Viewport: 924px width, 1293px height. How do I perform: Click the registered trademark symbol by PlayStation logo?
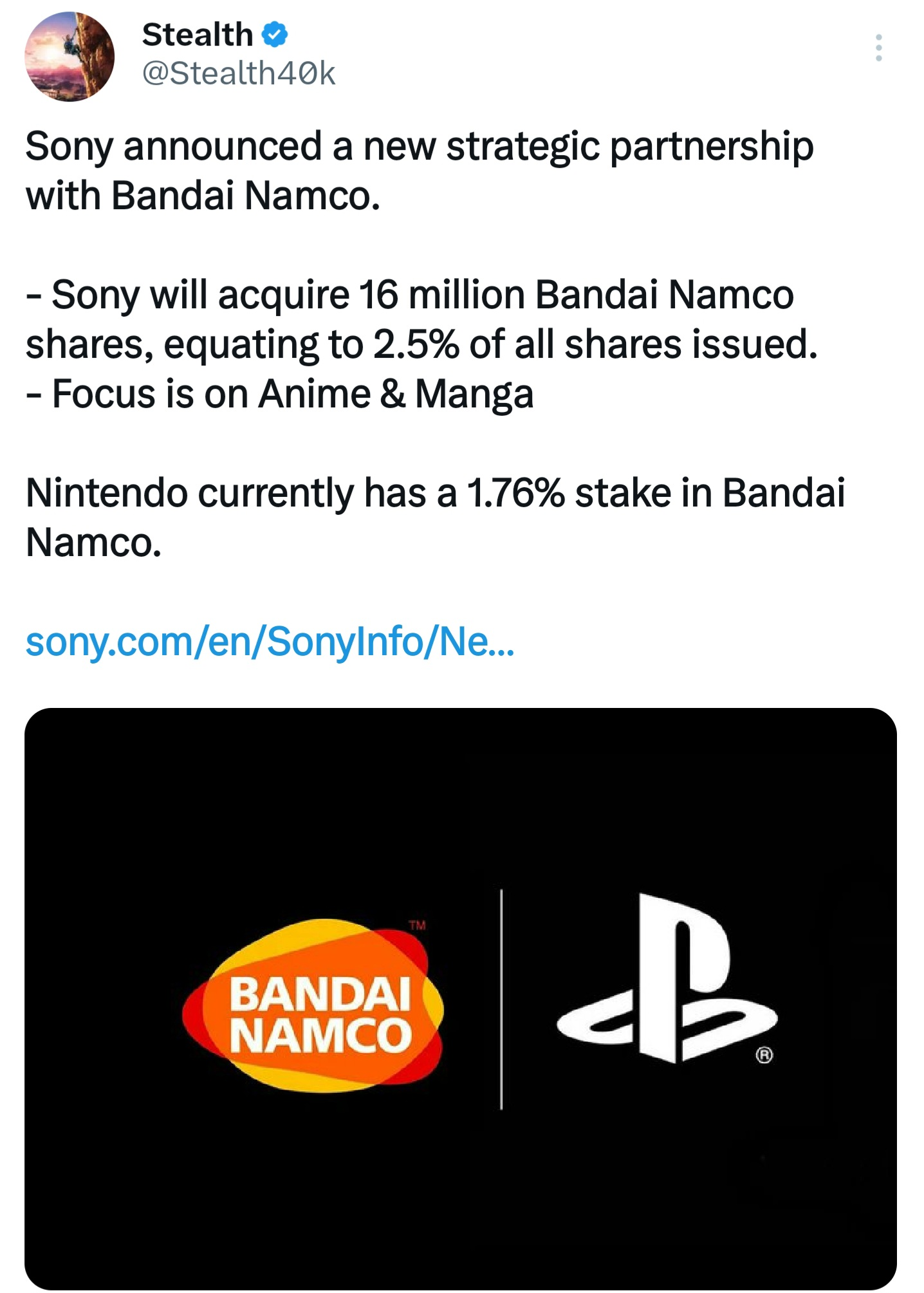pyautogui.click(x=764, y=1056)
